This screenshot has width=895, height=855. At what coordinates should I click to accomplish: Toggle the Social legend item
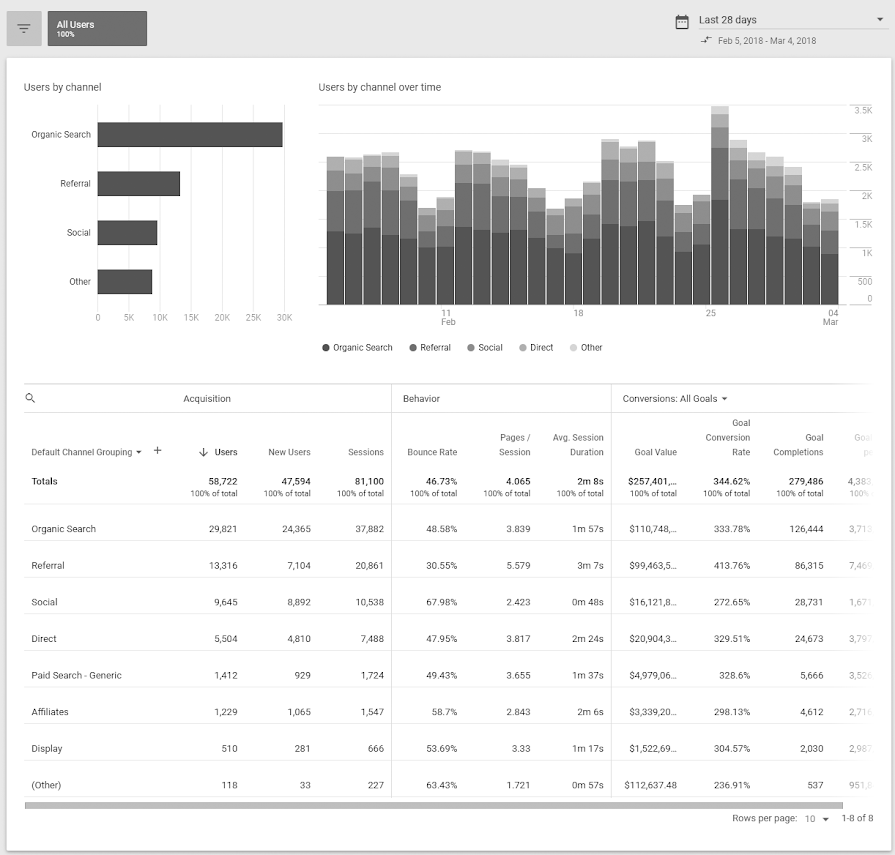pos(485,348)
